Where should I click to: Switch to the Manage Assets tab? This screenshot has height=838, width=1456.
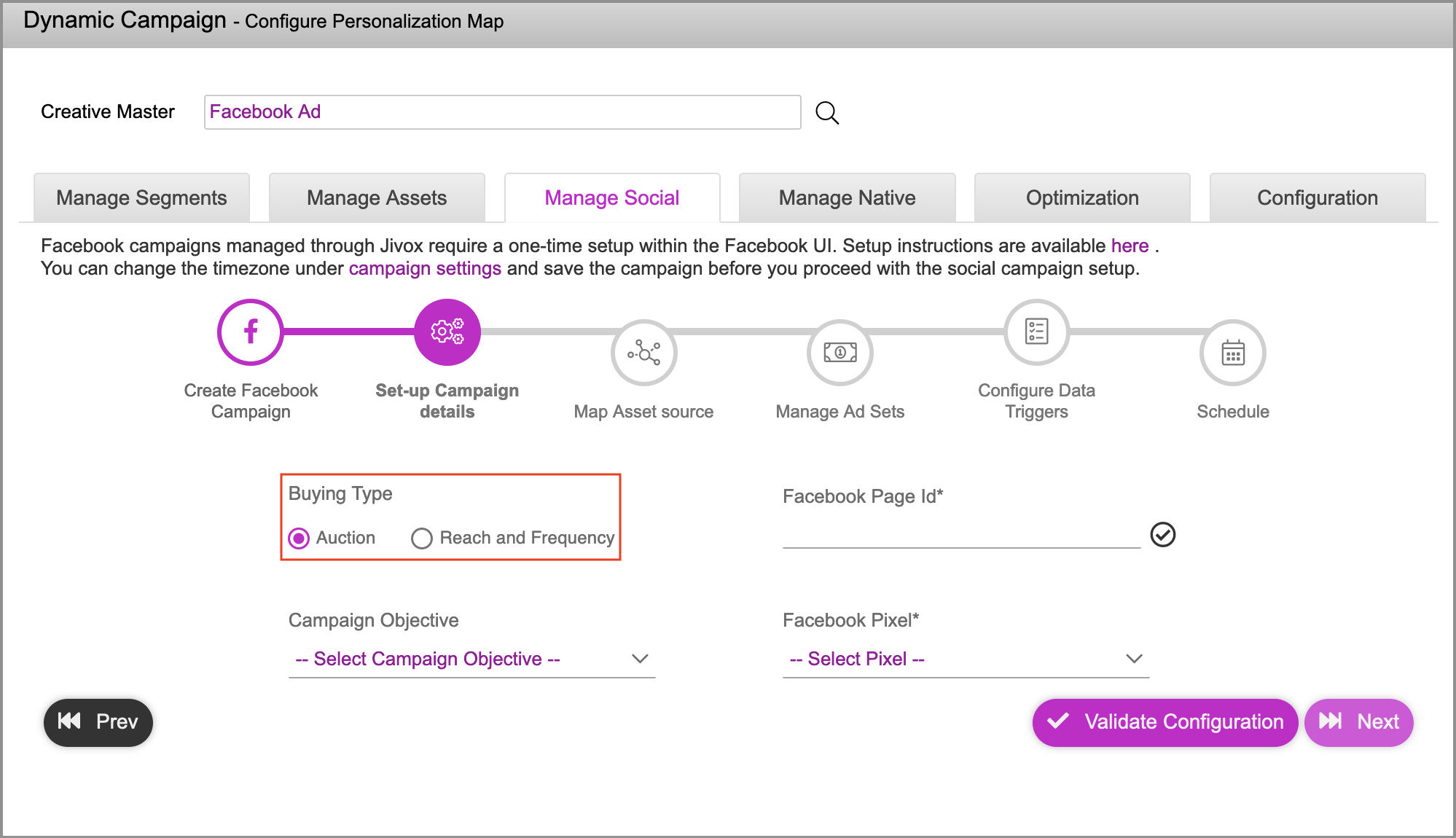[377, 197]
